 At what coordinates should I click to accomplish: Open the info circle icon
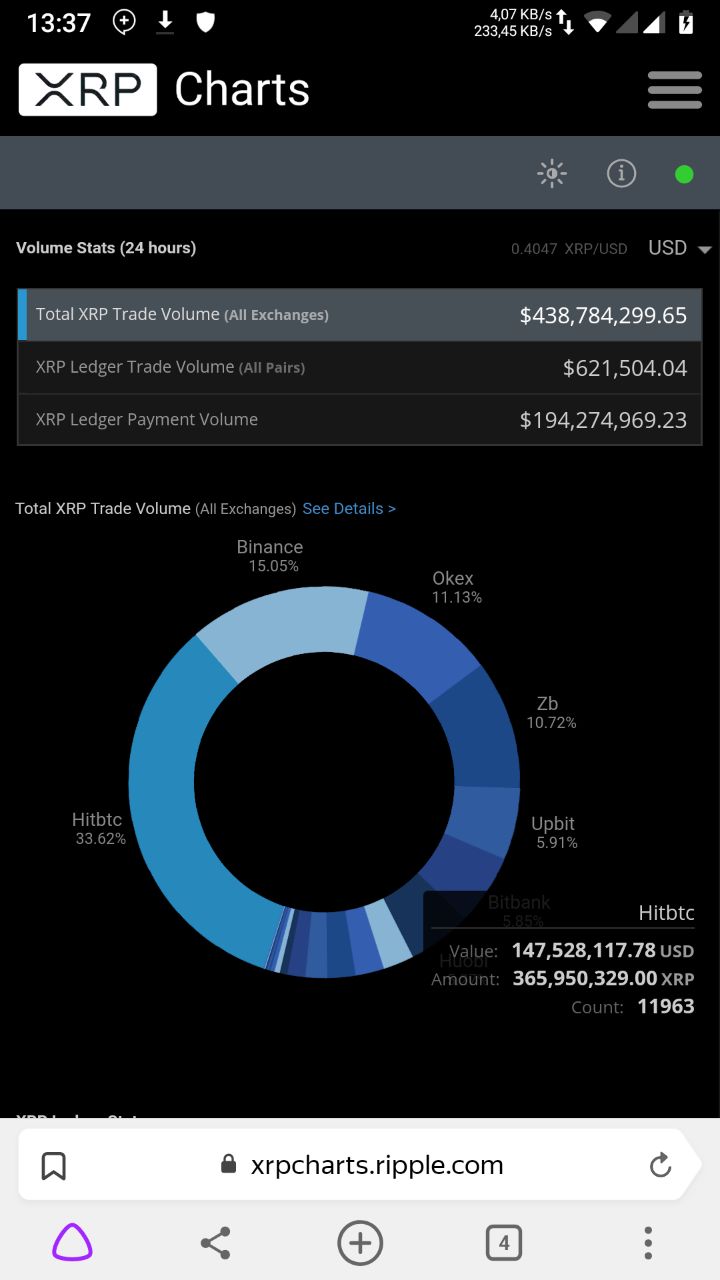[621, 174]
